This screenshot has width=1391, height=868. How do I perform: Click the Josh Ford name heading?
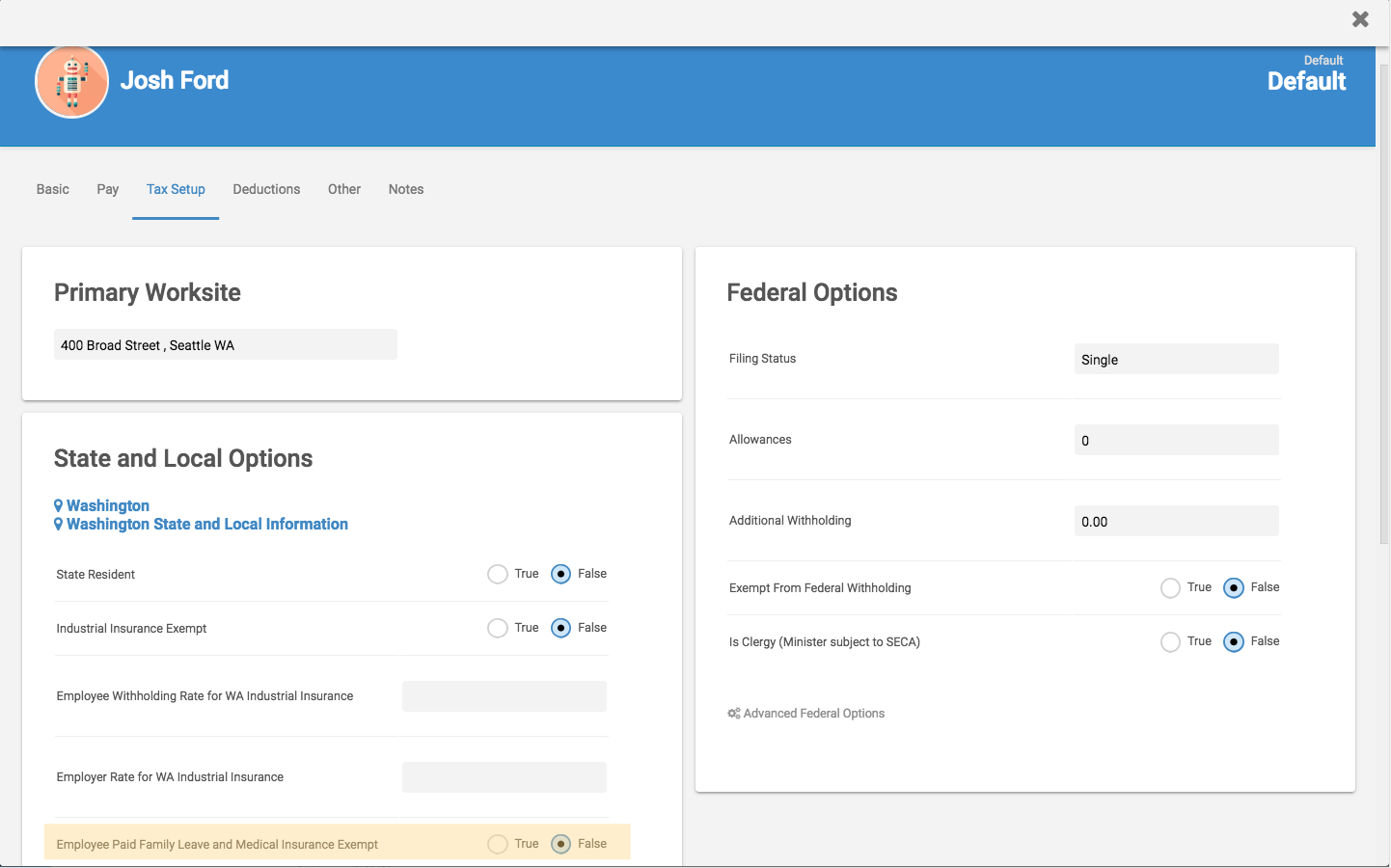[175, 80]
